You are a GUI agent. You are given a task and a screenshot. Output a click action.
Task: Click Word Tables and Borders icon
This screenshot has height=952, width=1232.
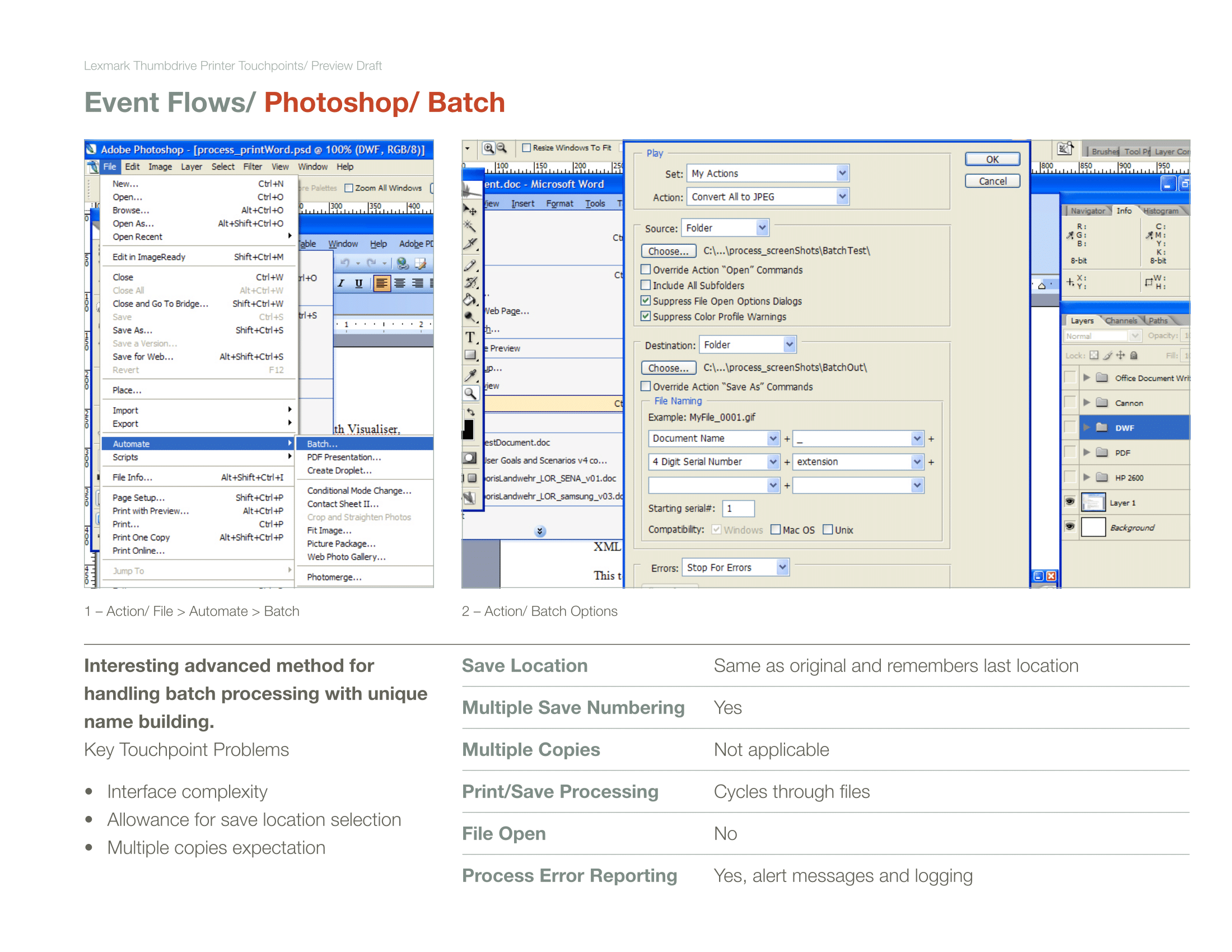click(420, 263)
